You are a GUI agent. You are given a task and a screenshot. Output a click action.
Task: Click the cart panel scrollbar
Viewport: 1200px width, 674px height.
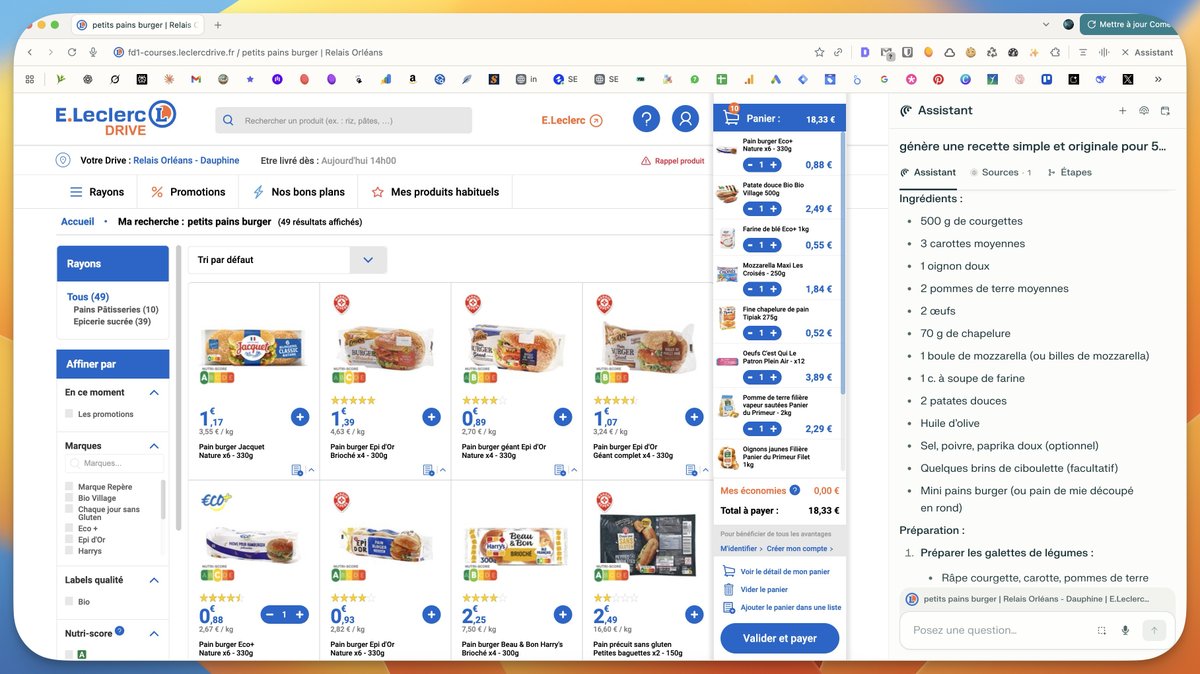[x=843, y=262]
